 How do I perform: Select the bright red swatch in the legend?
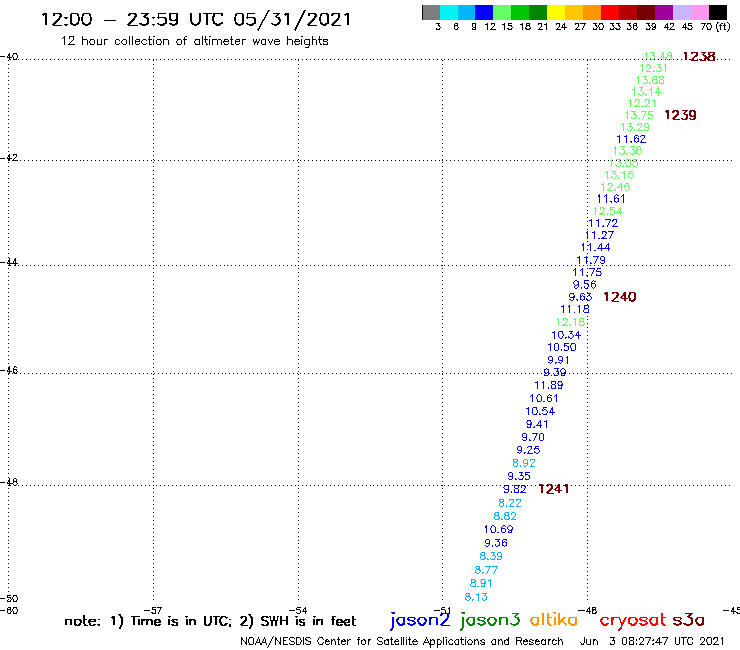pos(610,13)
